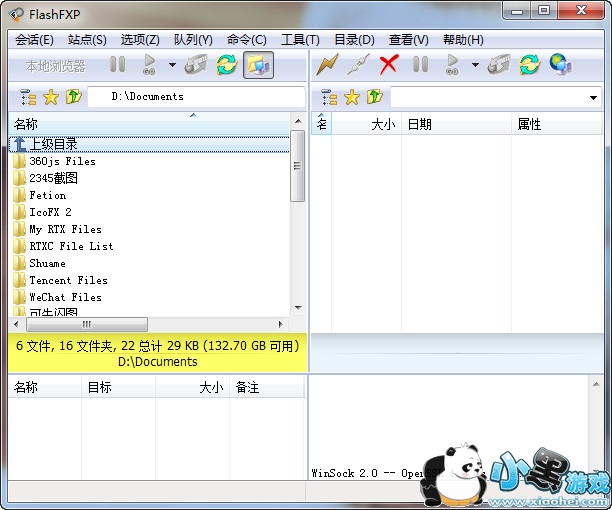612x510 pixels.
Task: Open local favorites star icon
Action: [x=51, y=97]
